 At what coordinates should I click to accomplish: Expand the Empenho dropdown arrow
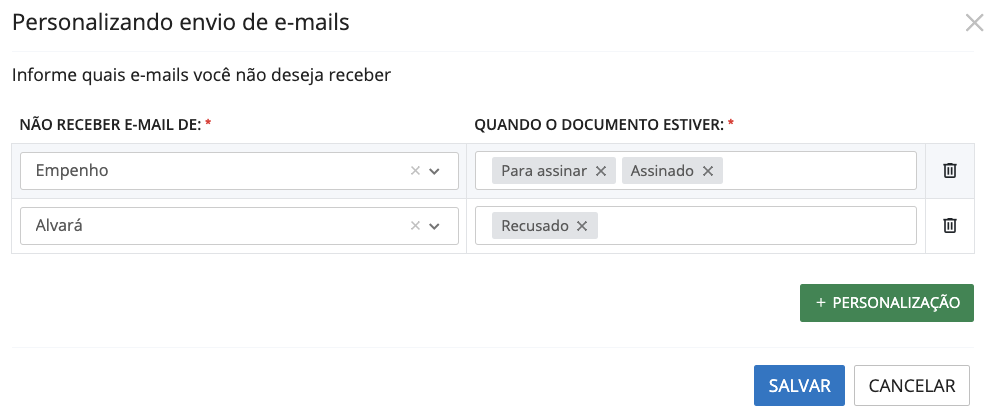click(x=435, y=171)
